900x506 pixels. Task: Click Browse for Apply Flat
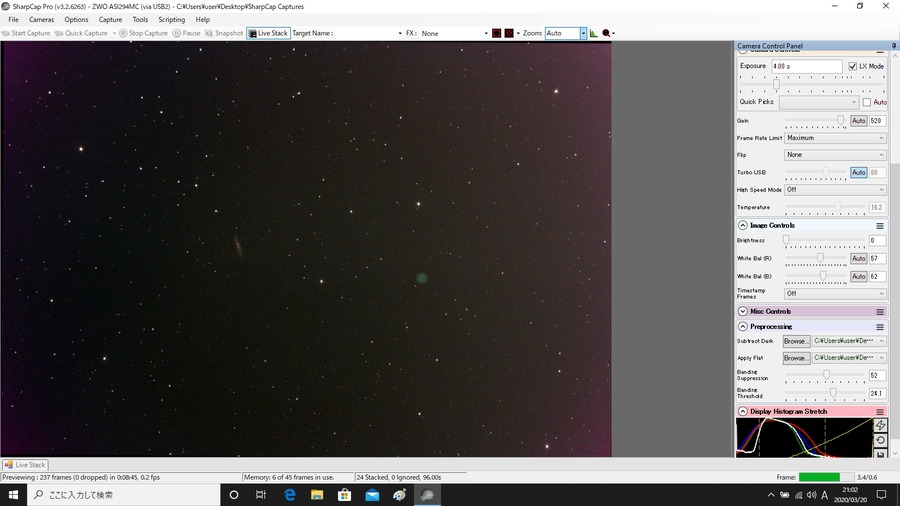coord(796,358)
